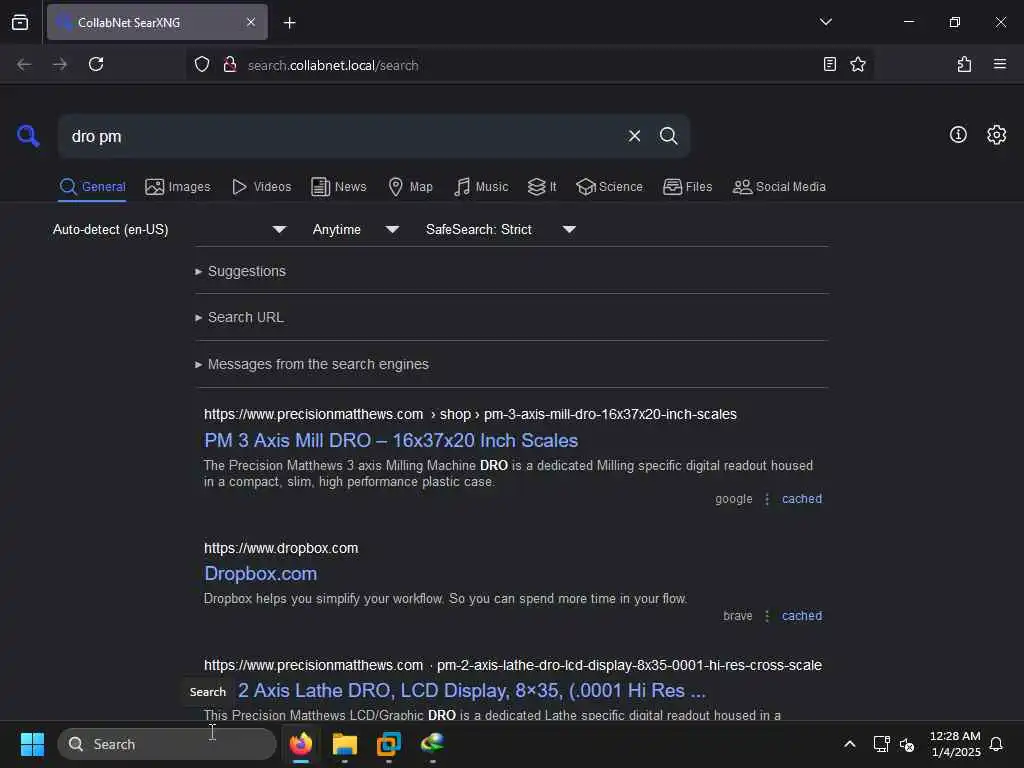Viewport: 1024px width, 768px height.
Task: Bookmark this page with the star
Action: tap(858, 64)
